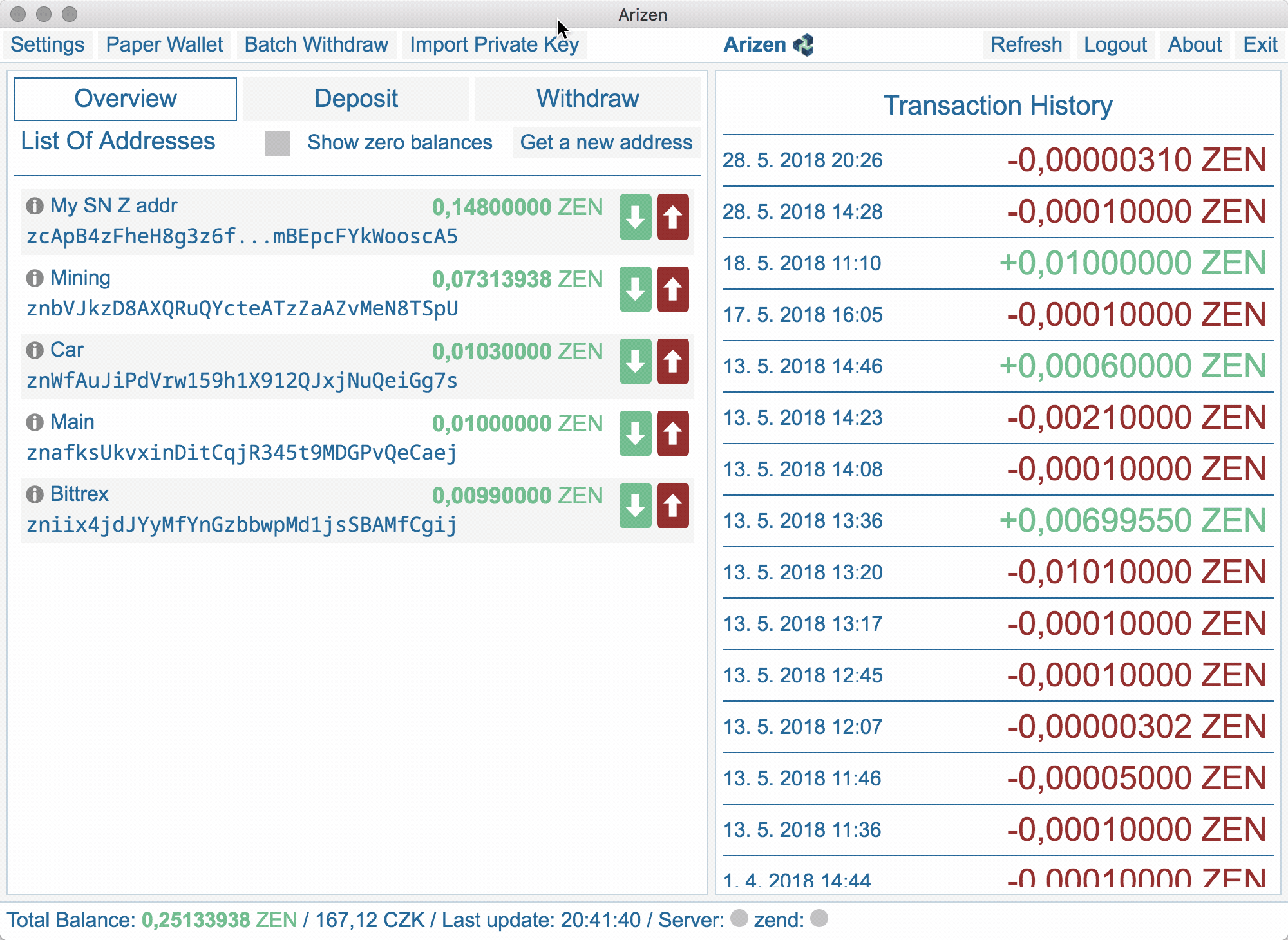Click the Exit button
The width and height of the screenshot is (1288, 940).
(x=1260, y=44)
